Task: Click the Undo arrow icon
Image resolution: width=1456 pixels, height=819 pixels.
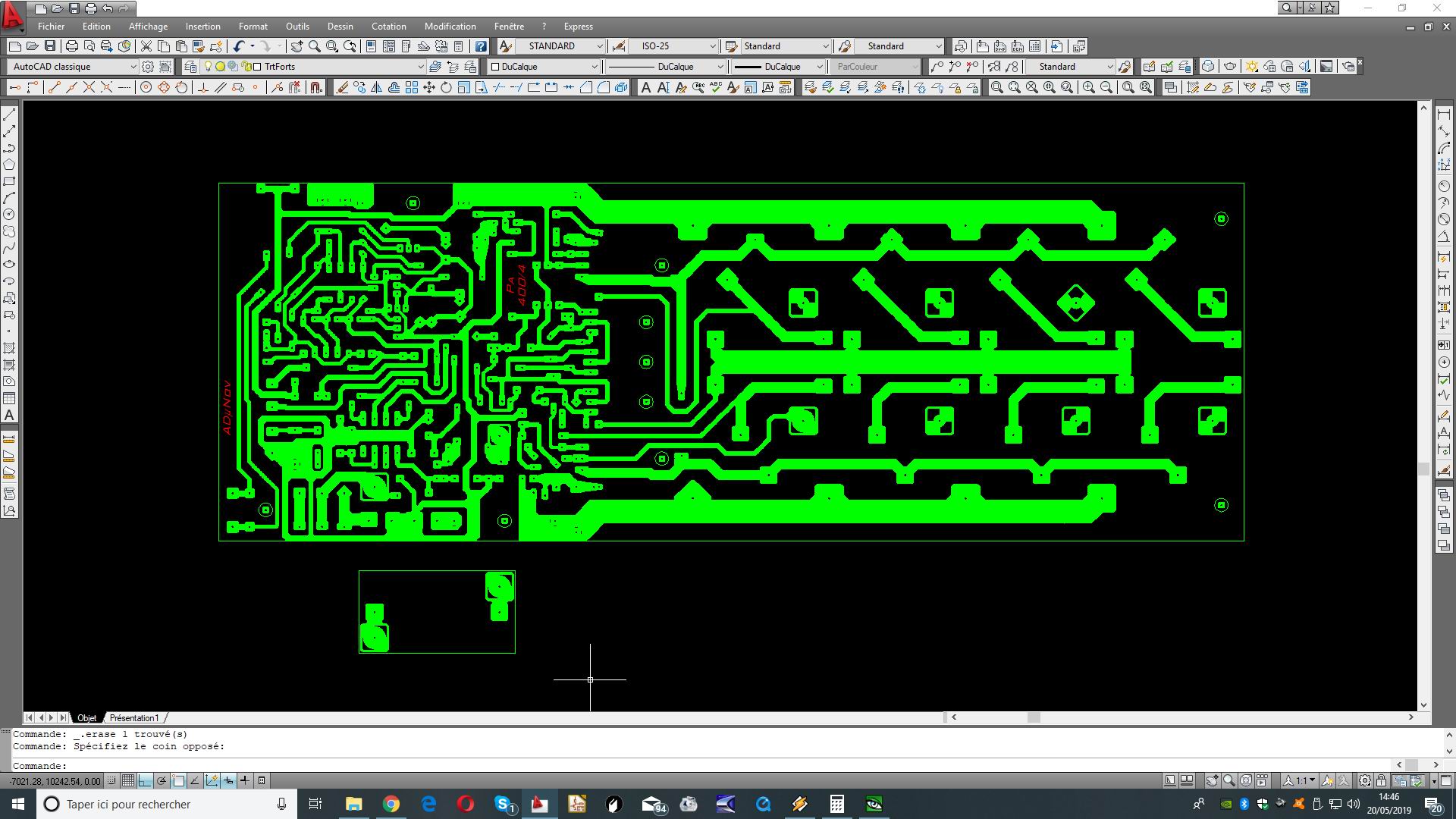Action: coord(240,46)
